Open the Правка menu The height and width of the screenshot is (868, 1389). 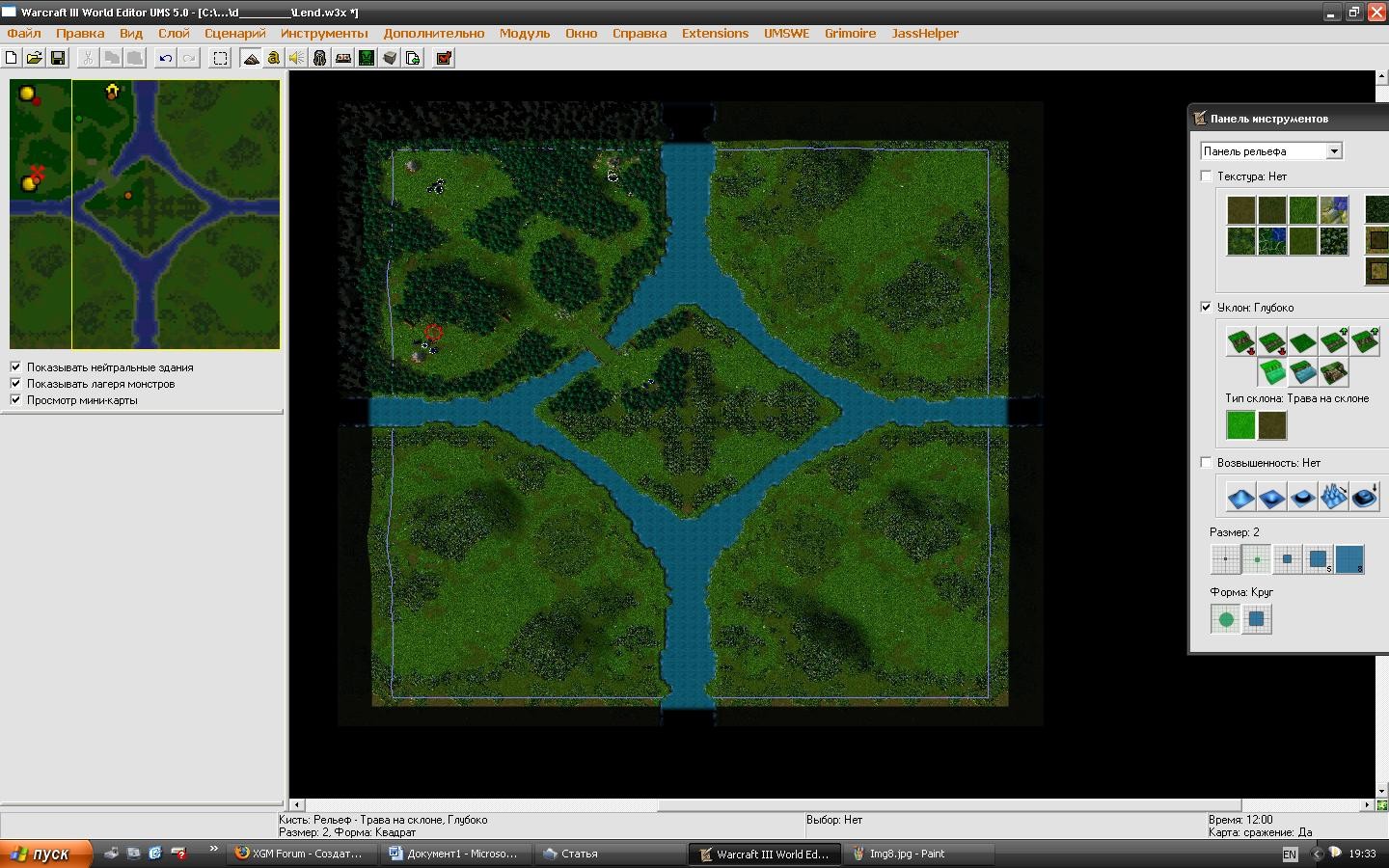pos(80,33)
